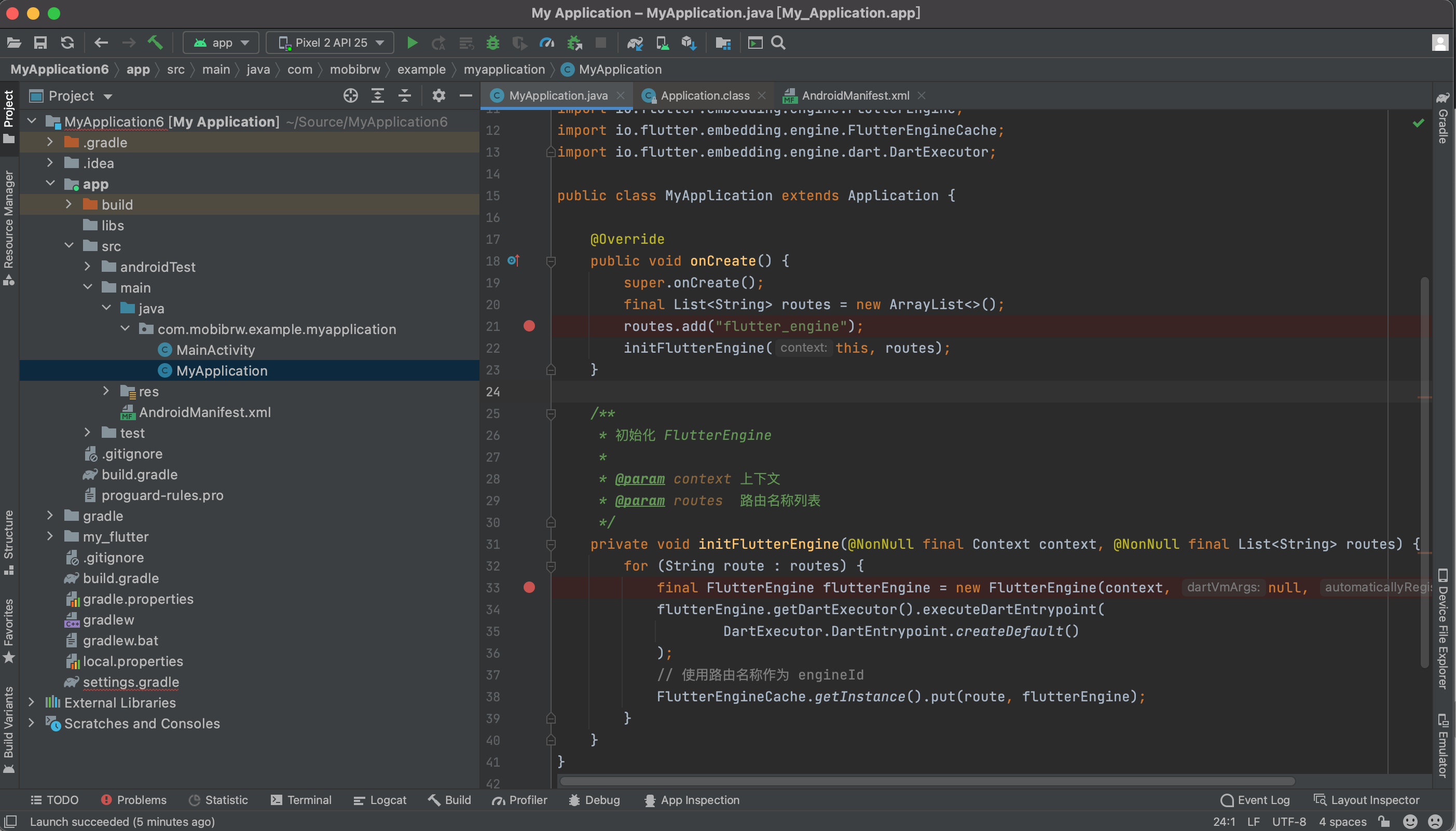Sync project with Gradle files elephant icon
This screenshot has height=831, width=1456.
(x=635, y=43)
